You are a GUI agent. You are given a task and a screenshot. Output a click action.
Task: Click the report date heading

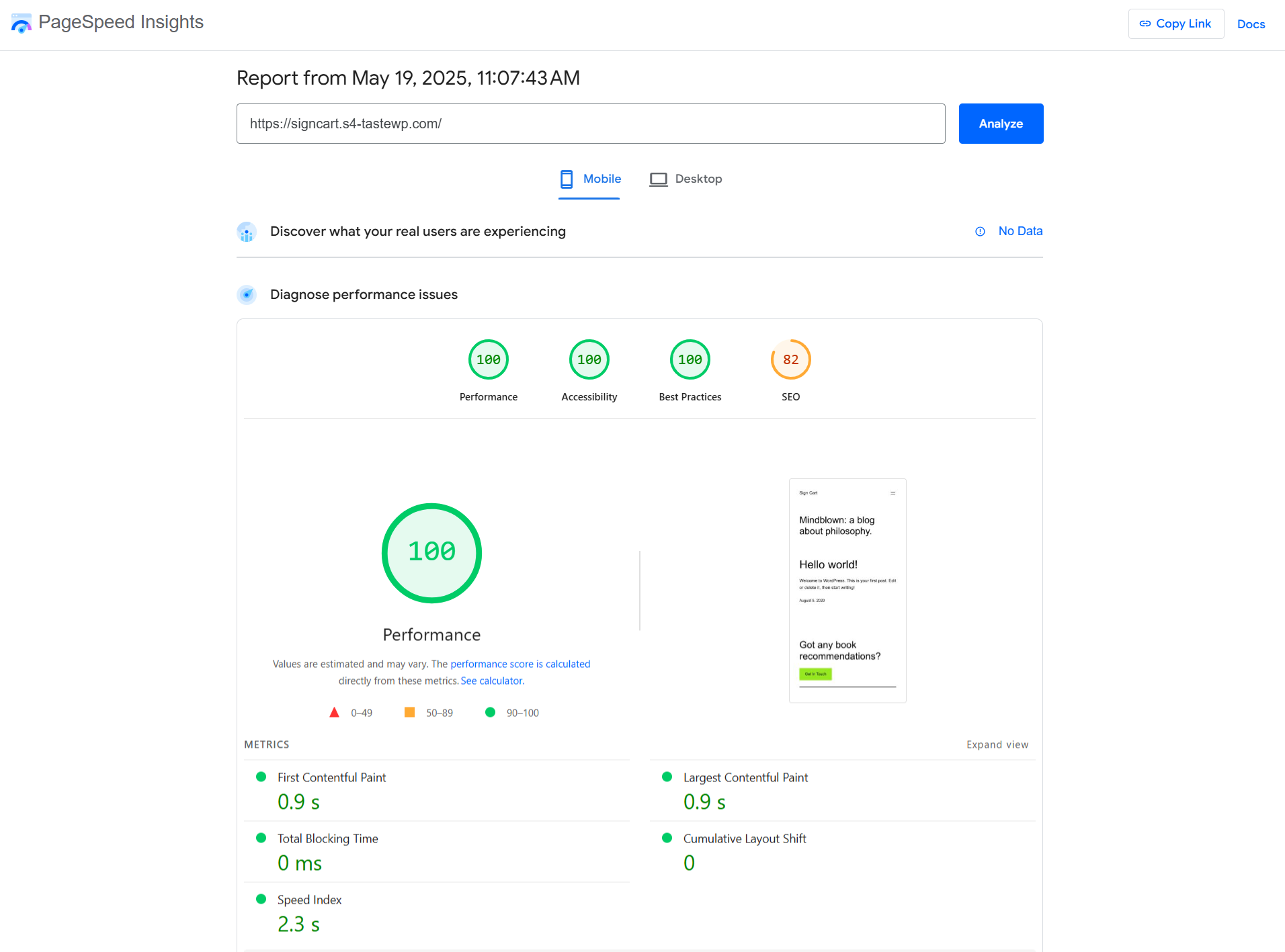pyautogui.click(x=408, y=78)
